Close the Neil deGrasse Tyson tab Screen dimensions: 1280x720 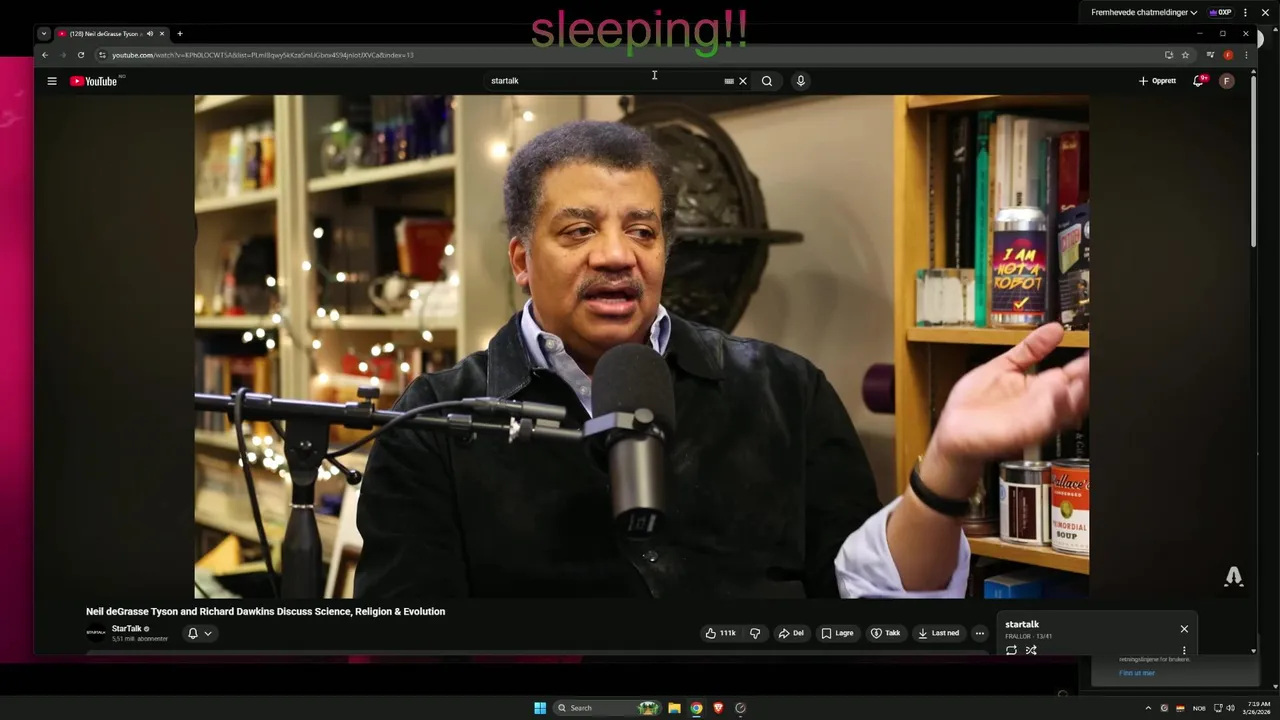(162, 34)
